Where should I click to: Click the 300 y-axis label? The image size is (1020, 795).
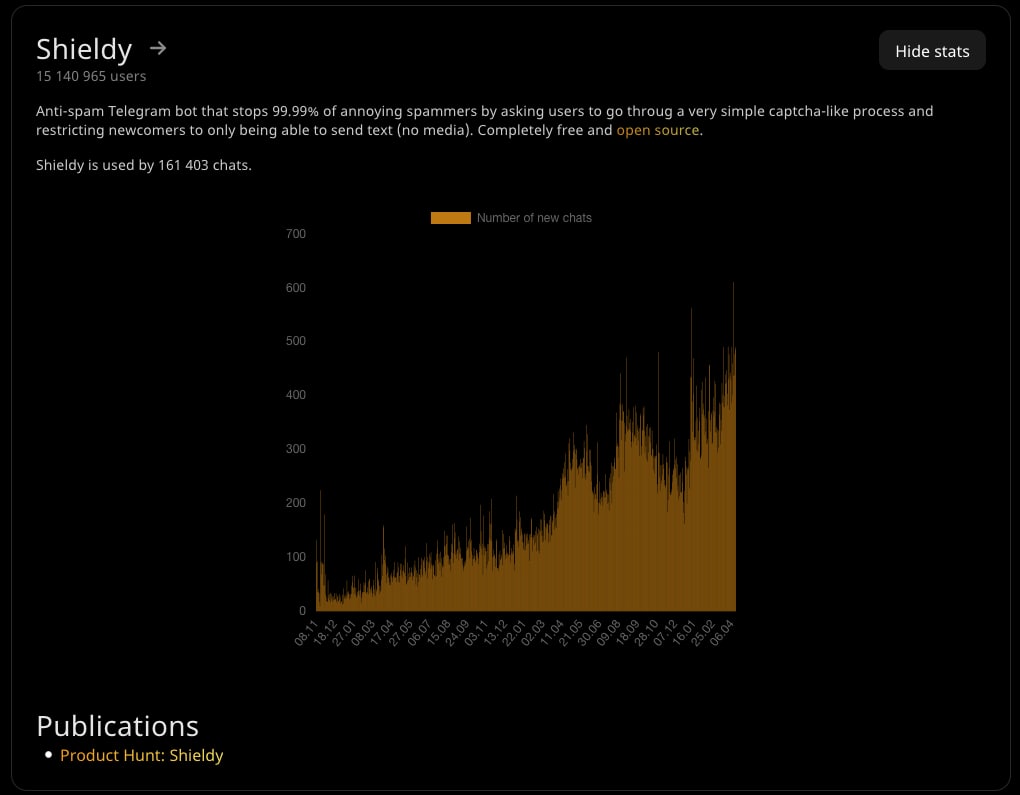point(295,449)
